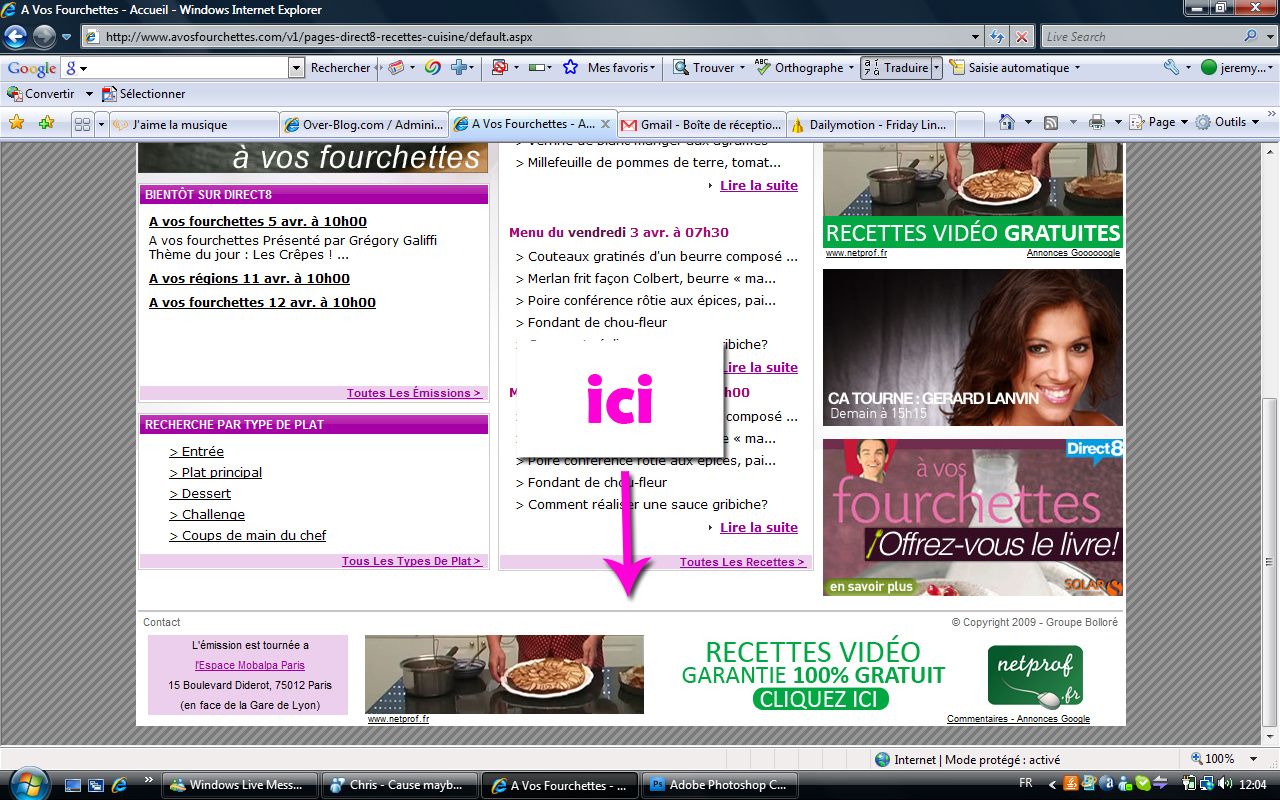Click the RSS feeds icon
1280x800 pixels.
1051,122
